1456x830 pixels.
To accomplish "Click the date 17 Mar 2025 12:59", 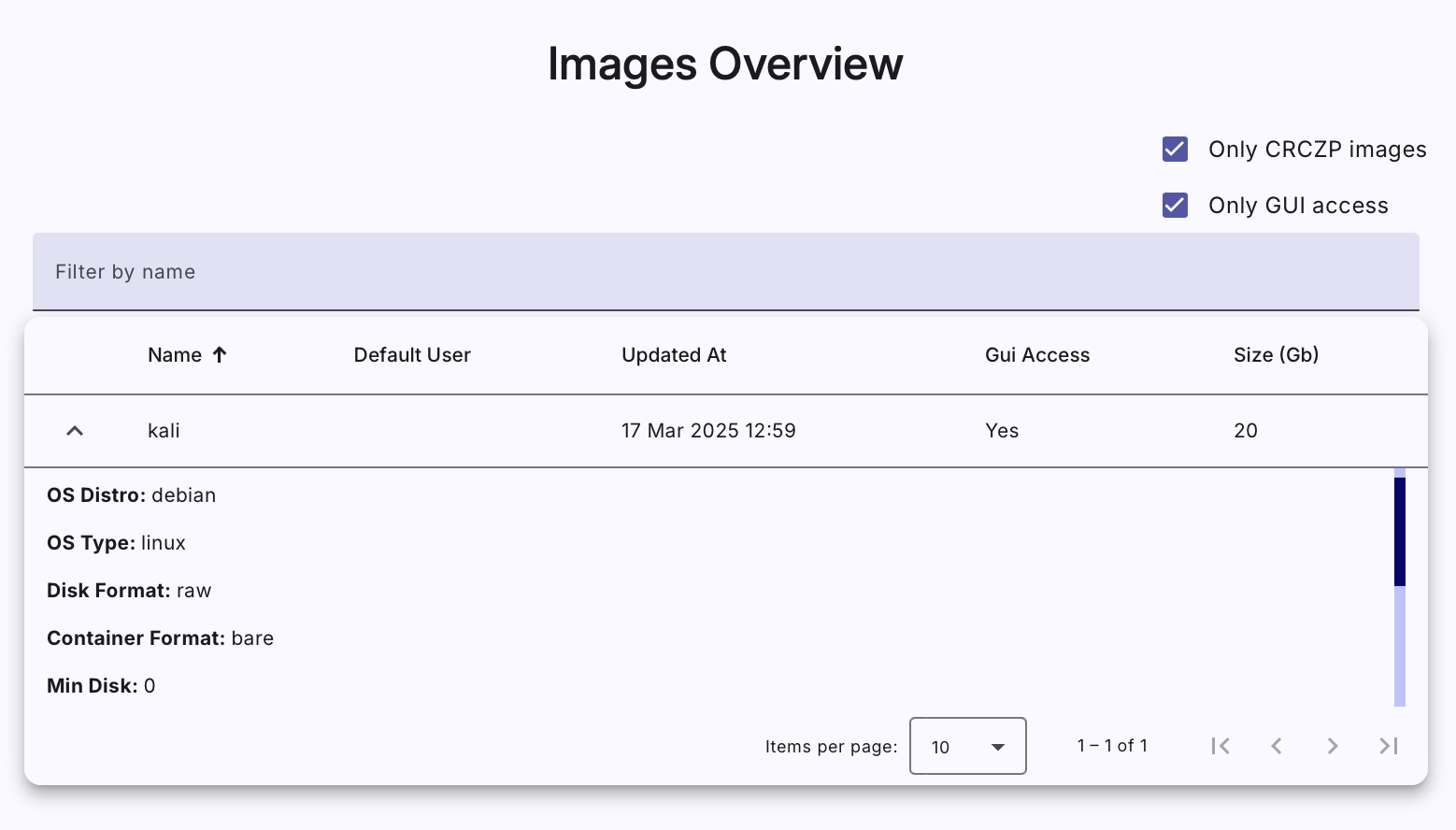I will pos(708,431).
